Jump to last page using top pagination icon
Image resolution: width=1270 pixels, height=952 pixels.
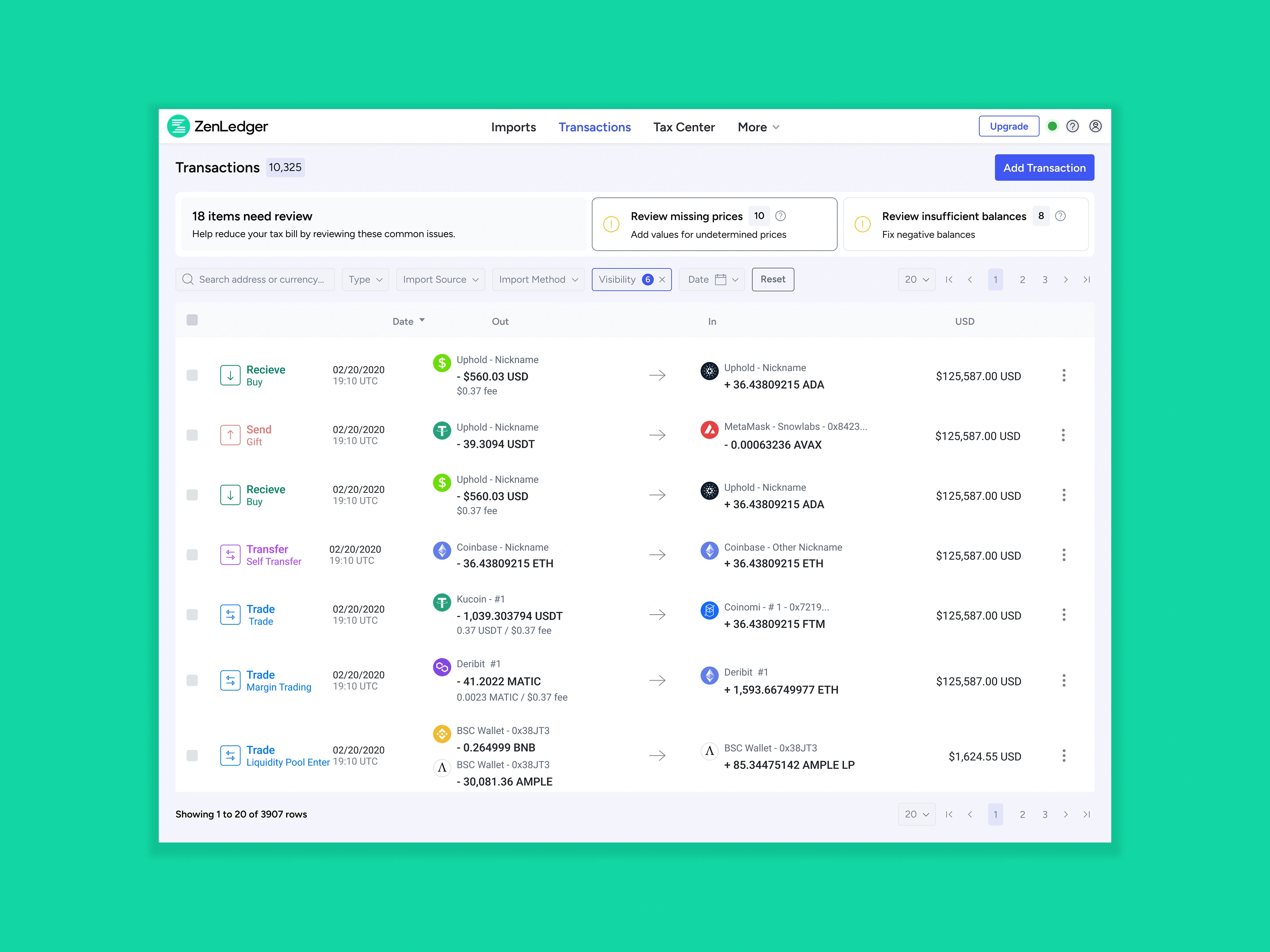click(1086, 280)
